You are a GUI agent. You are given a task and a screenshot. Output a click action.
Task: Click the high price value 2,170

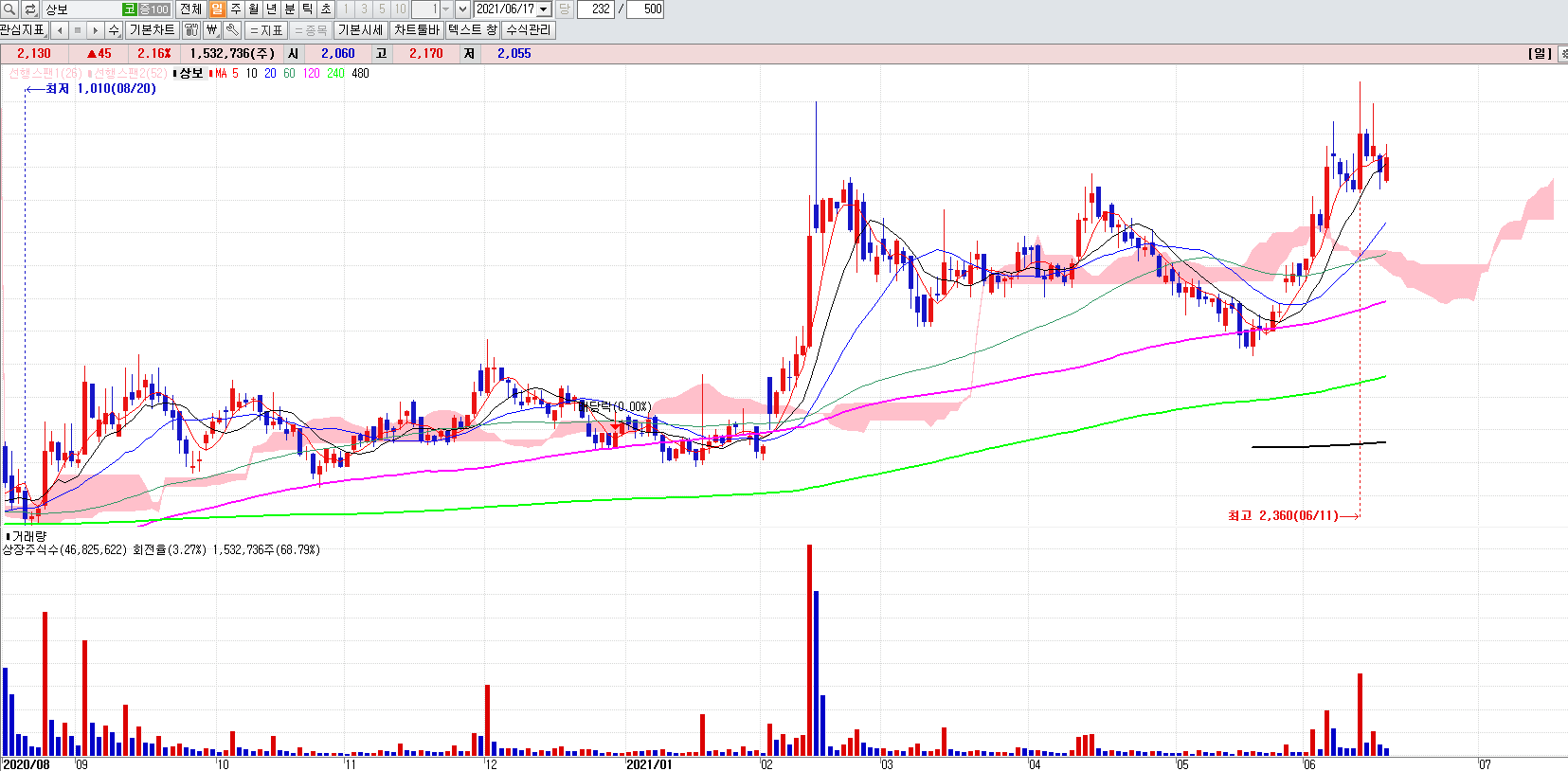pos(426,54)
